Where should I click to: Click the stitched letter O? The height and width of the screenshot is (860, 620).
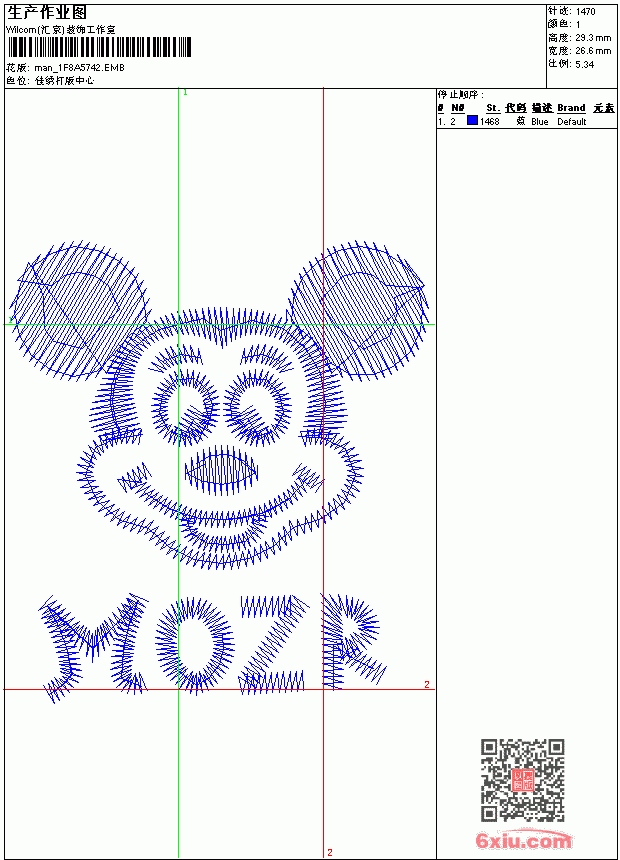(194, 644)
